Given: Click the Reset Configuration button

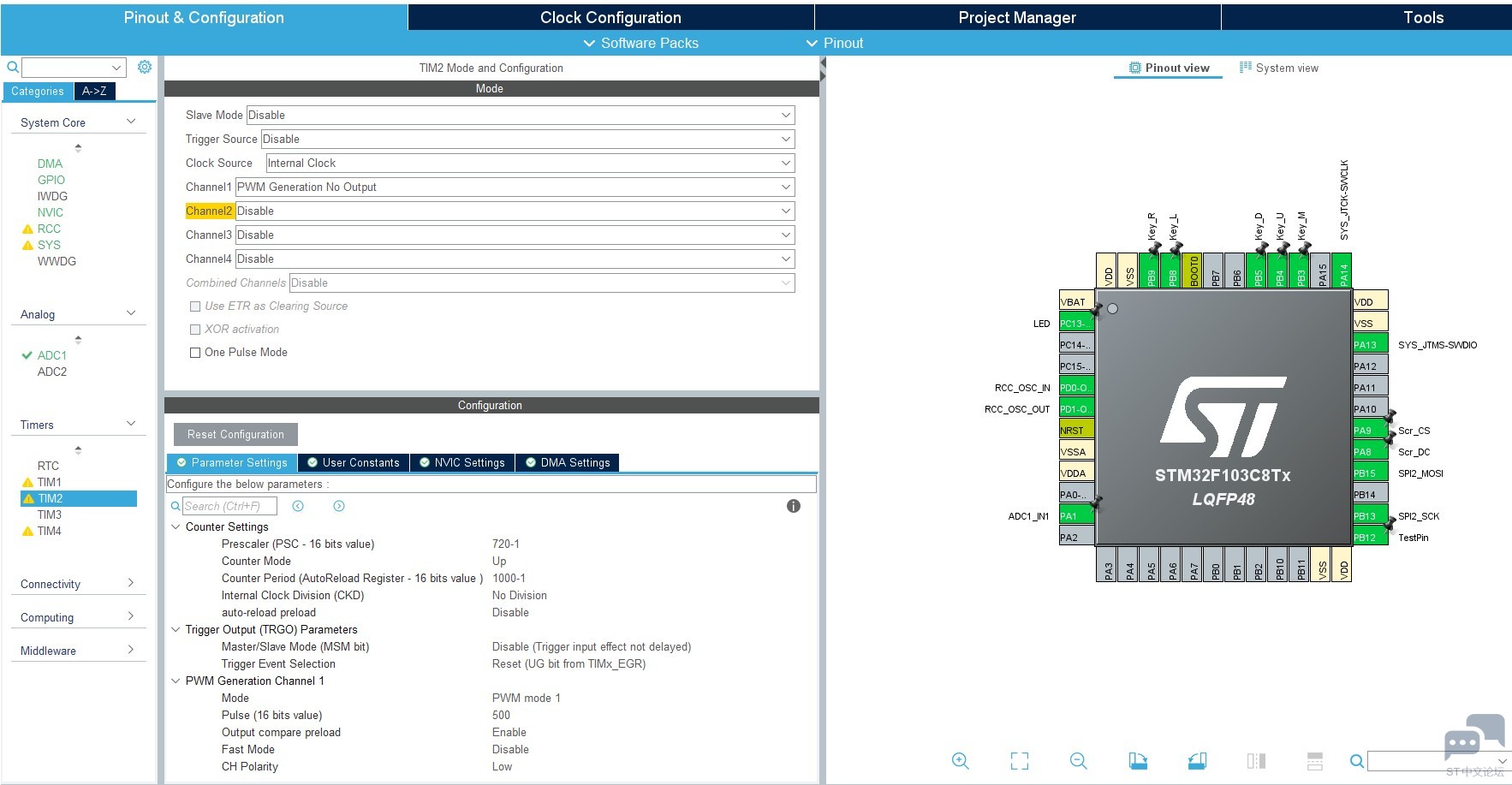Looking at the screenshot, I should pos(235,435).
